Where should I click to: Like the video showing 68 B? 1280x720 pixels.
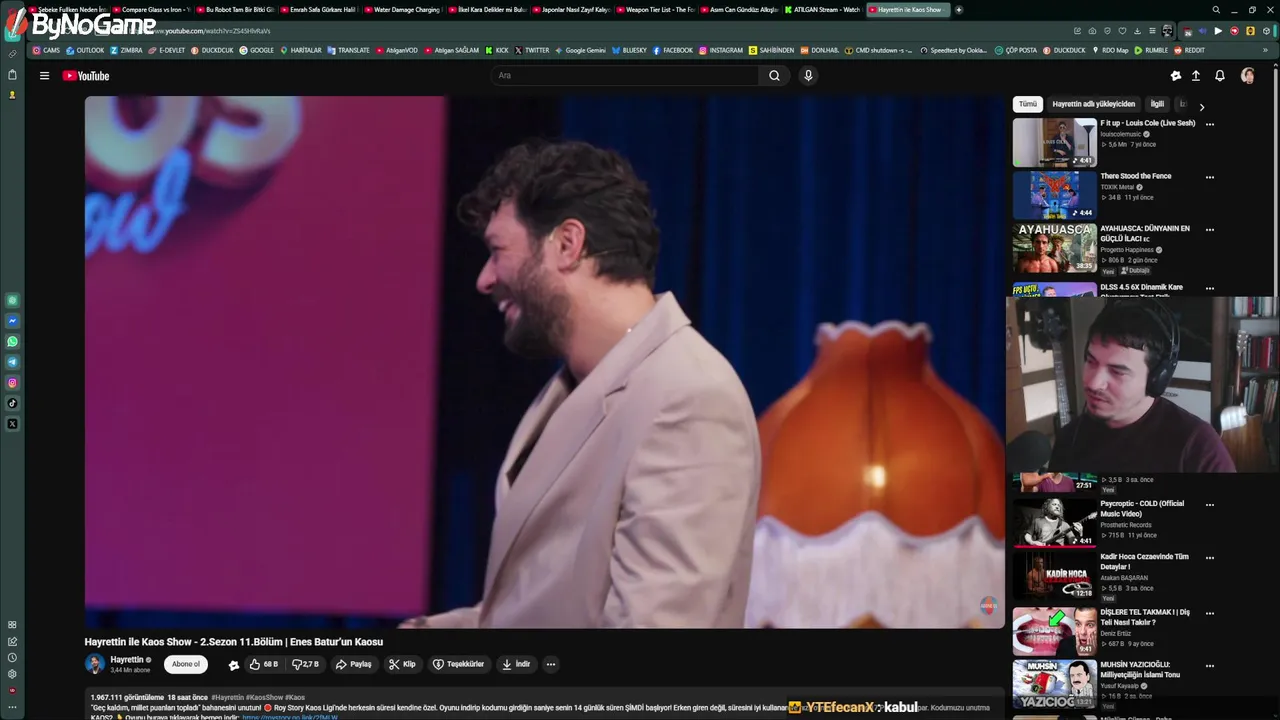[264, 664]
